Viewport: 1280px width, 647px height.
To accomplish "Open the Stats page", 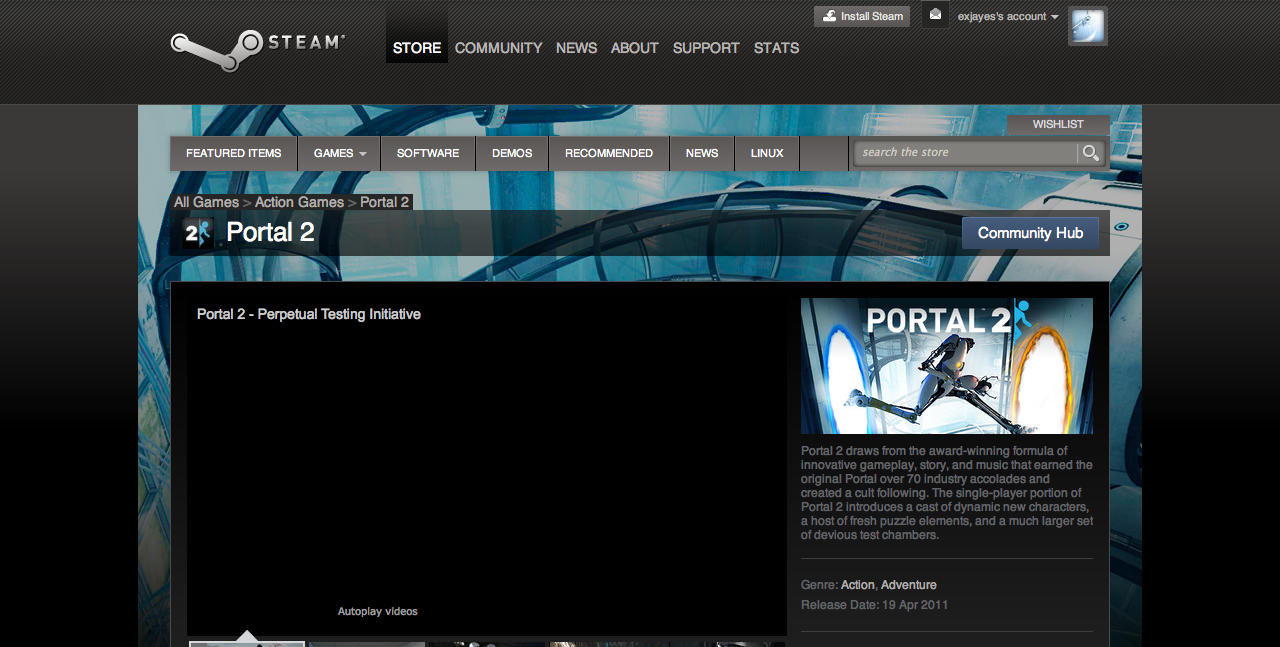I will [776, 47].
